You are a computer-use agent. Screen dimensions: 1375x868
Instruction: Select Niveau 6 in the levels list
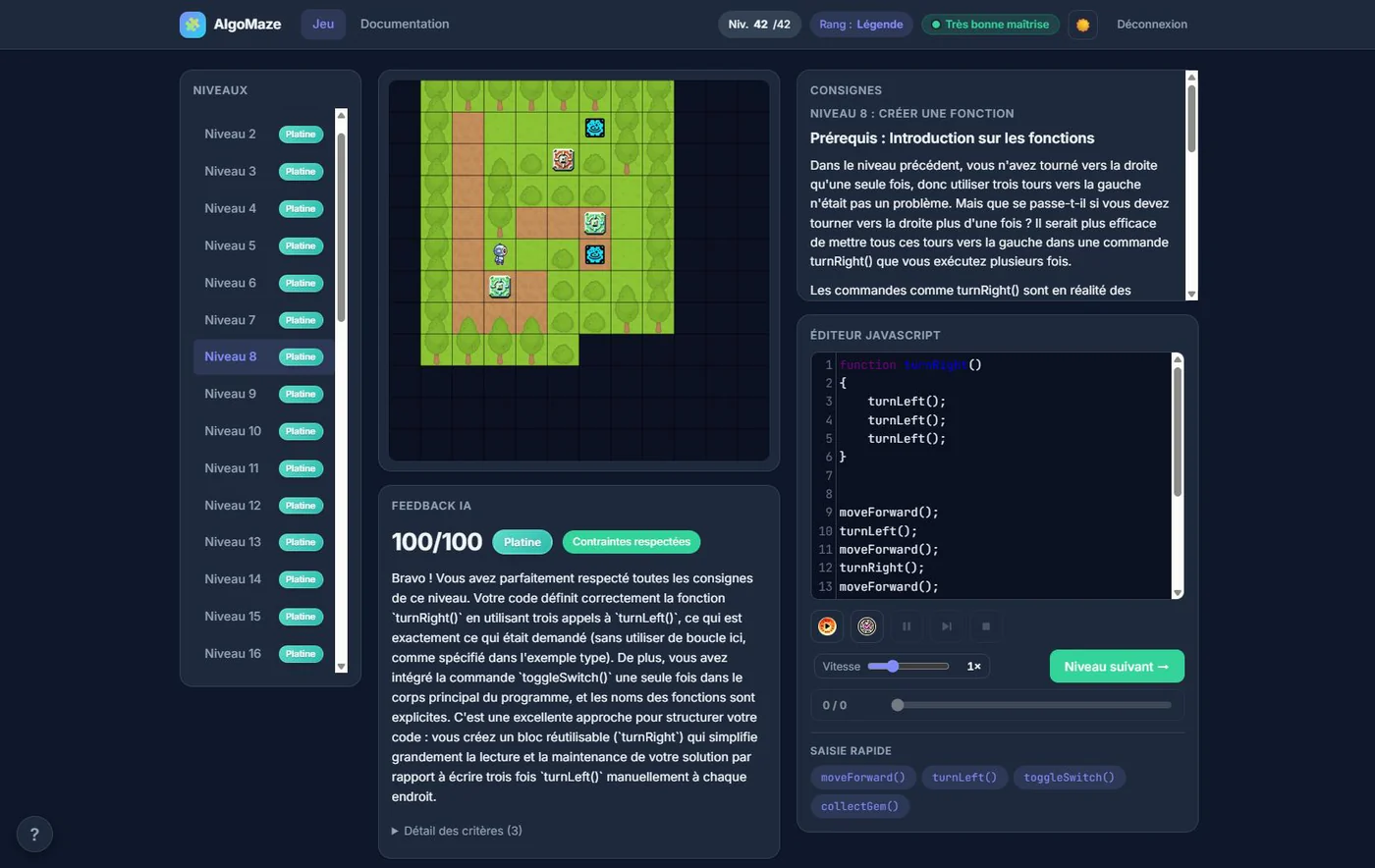point(263,283)
